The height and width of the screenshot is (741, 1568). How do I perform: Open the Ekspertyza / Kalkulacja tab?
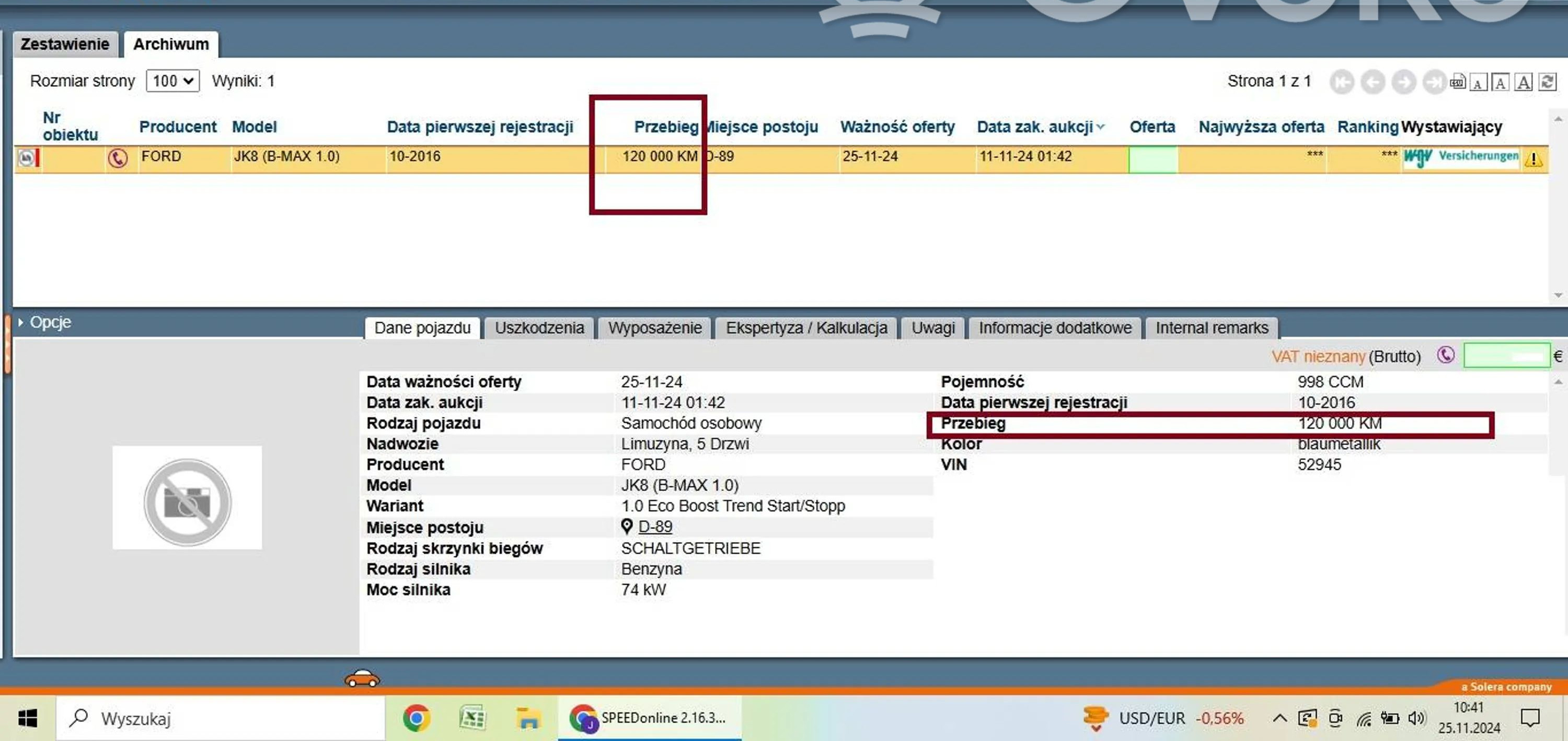(x=806, y=328)
